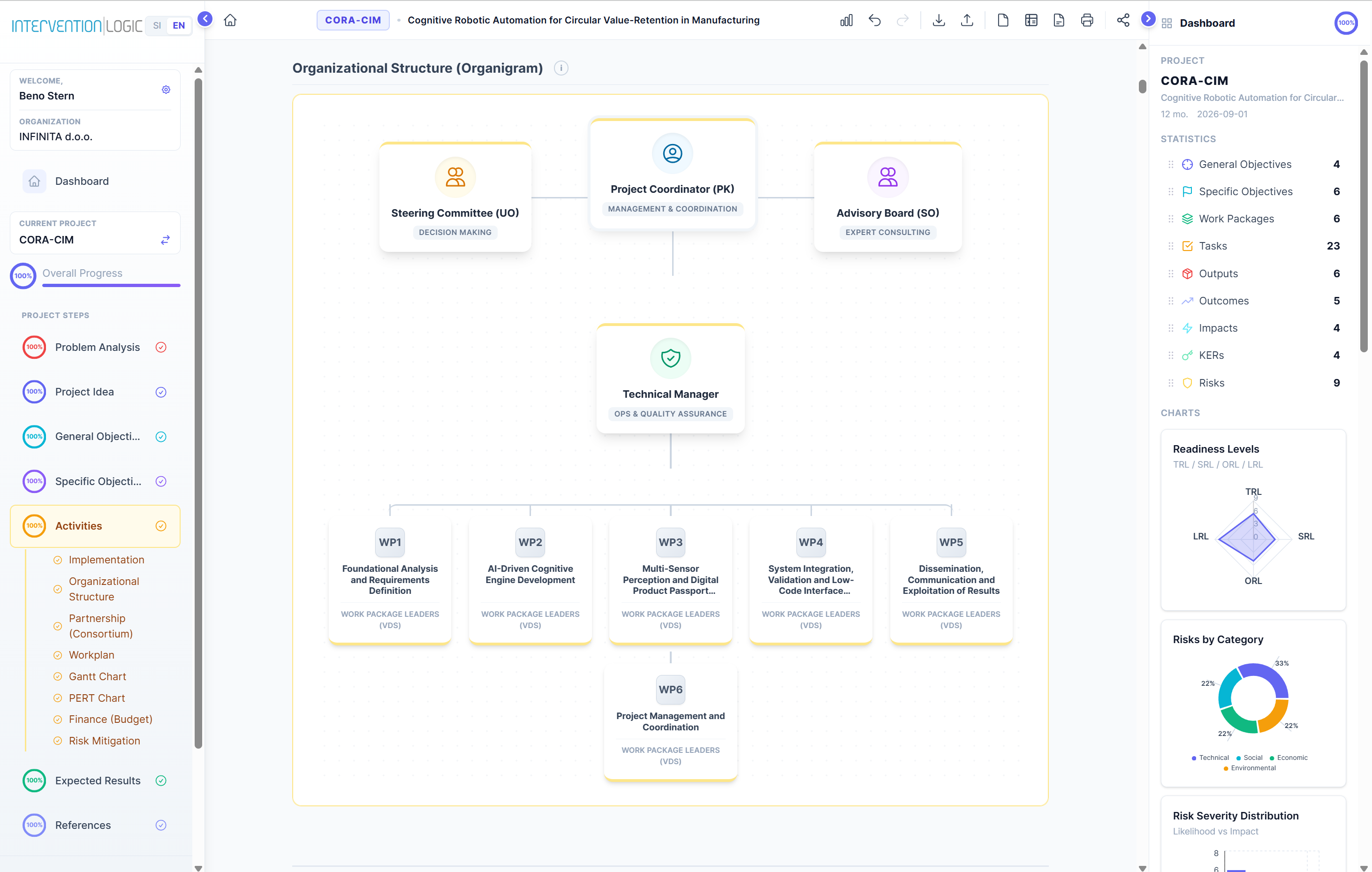Click Technical legend swatch in Risks chart
Screen dimensions: 1372x872
point(1194,758)
